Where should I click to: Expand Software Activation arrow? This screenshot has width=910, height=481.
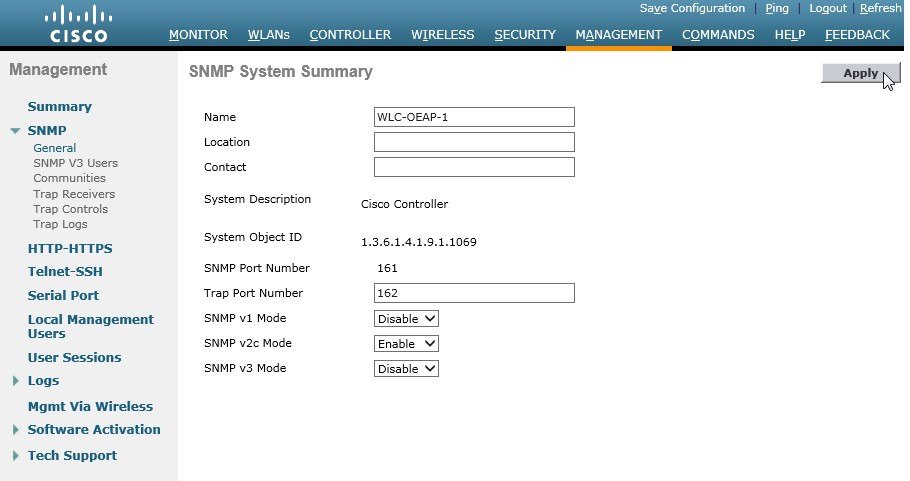click(16, 430)
